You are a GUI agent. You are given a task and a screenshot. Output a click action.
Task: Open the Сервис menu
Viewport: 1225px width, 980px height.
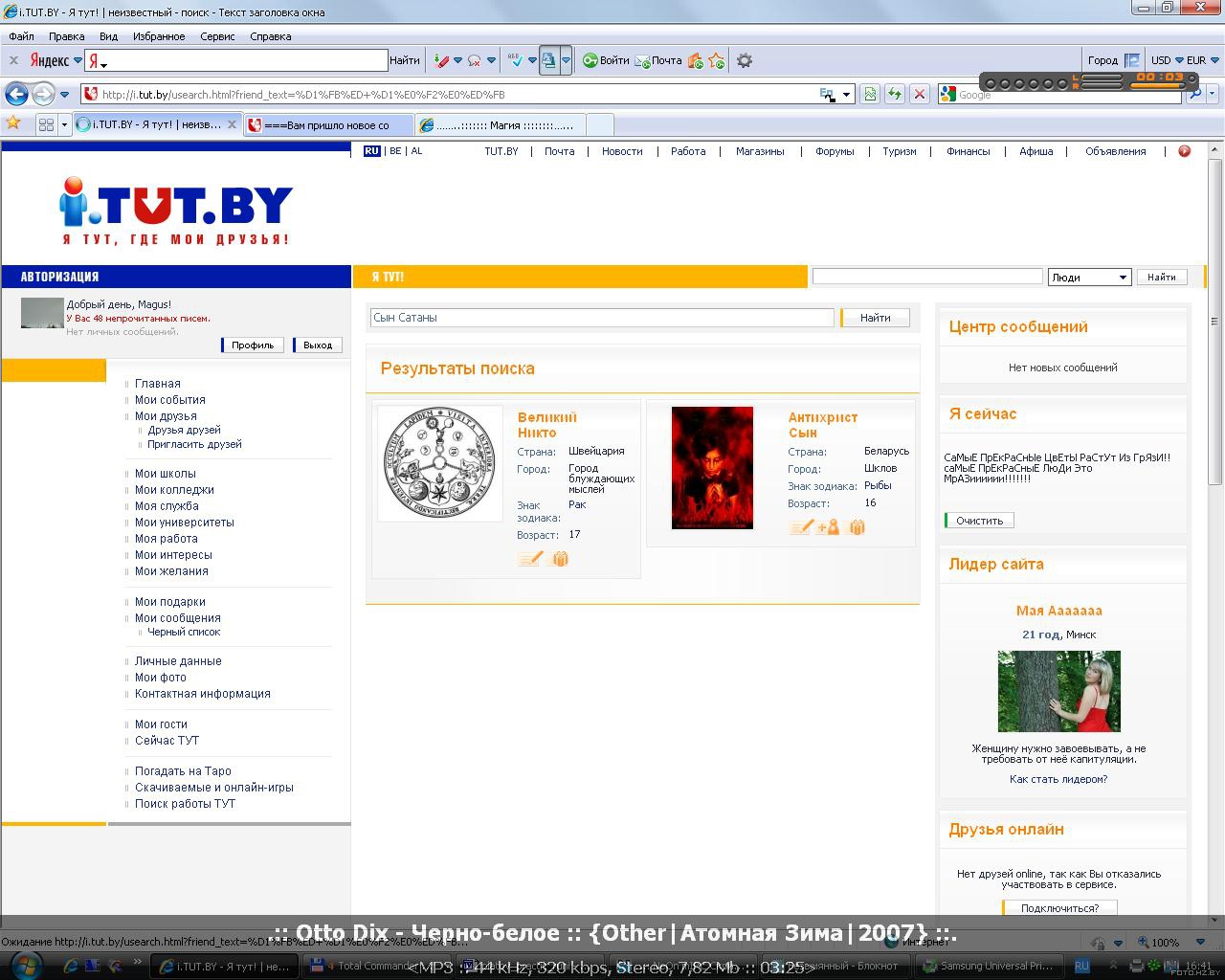pos(217,36)
